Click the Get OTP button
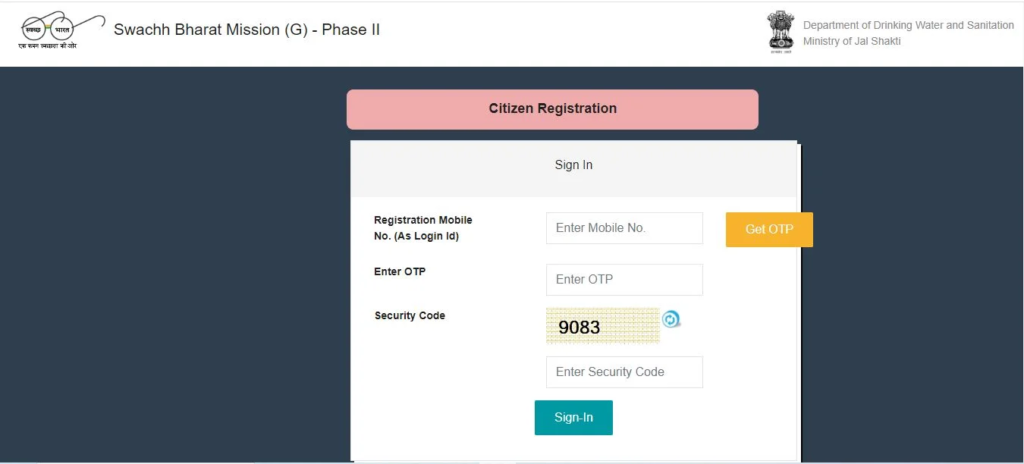 (769, 229)
